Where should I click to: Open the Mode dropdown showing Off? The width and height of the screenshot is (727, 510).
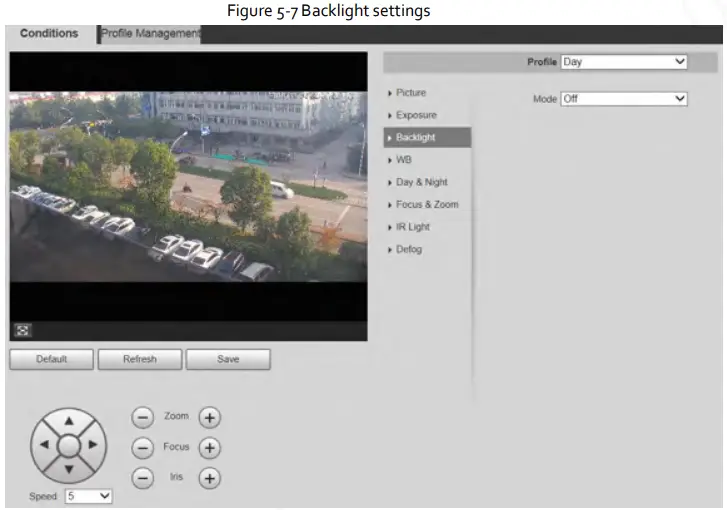(624, 99)
